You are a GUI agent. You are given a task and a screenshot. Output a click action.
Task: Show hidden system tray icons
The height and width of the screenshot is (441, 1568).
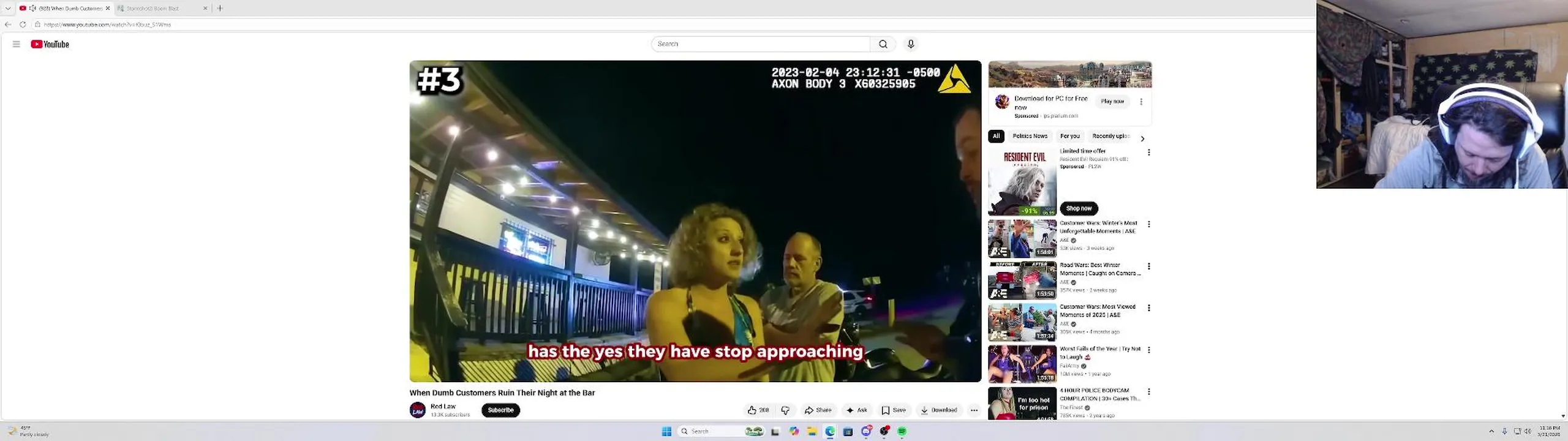(x=1491, y=431)
